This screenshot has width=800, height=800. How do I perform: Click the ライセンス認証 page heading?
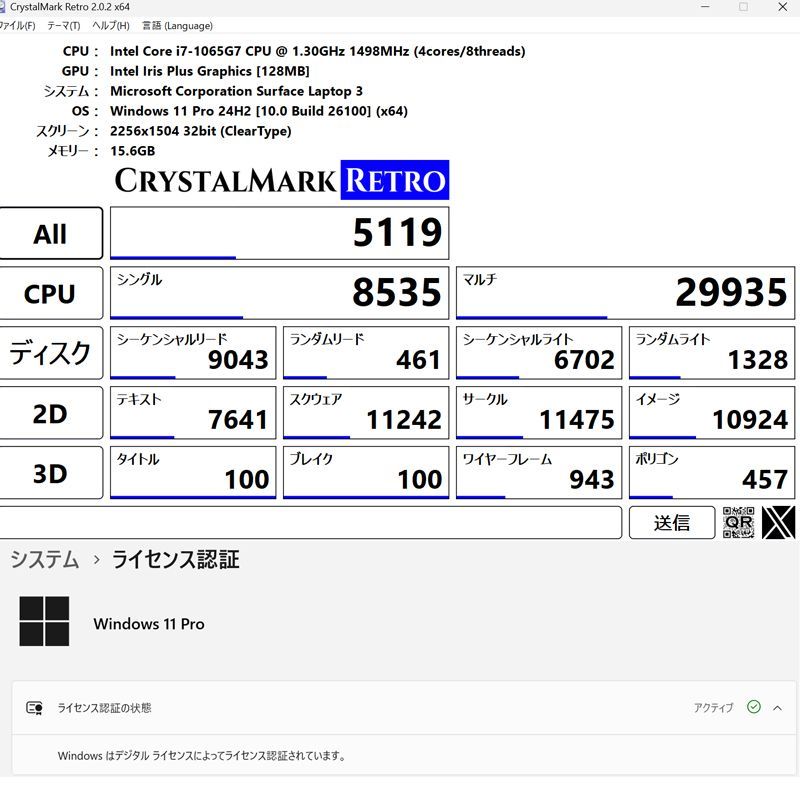176,559
